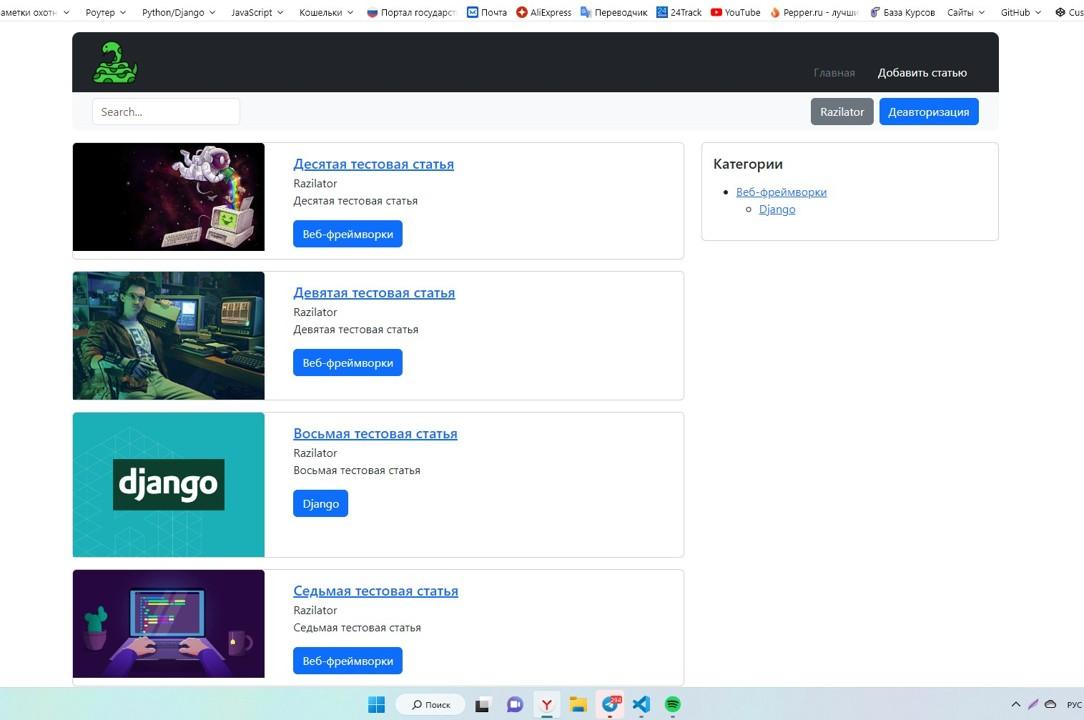The height and width of the screenshot is (720, 1084).
Task: Open the 24Track bookmark
Action: pyautogui.click(x=678, y=12)
